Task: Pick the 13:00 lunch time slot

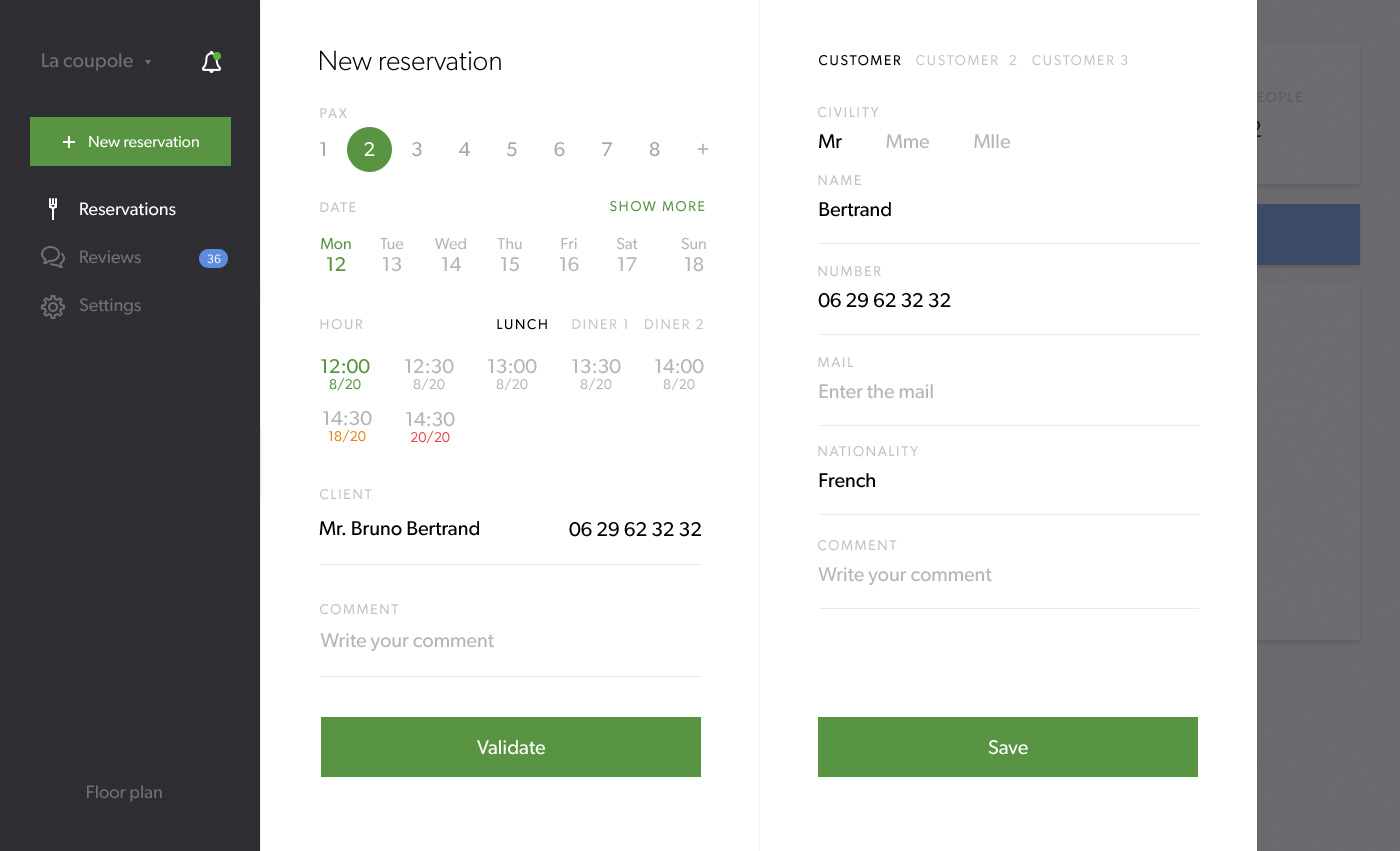Action: tap(512, 373)
